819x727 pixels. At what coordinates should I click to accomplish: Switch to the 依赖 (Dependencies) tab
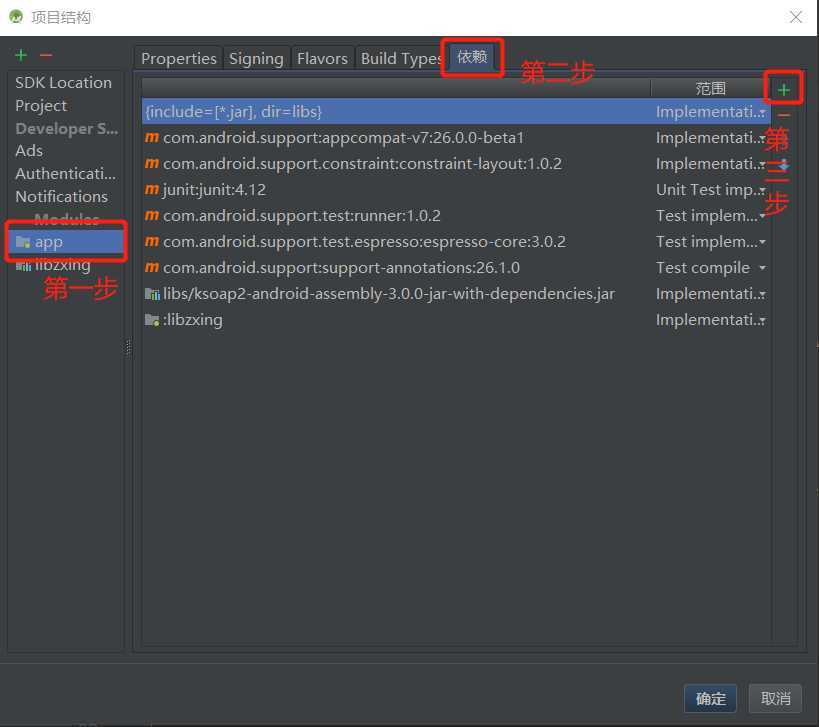tap(472, 56)
